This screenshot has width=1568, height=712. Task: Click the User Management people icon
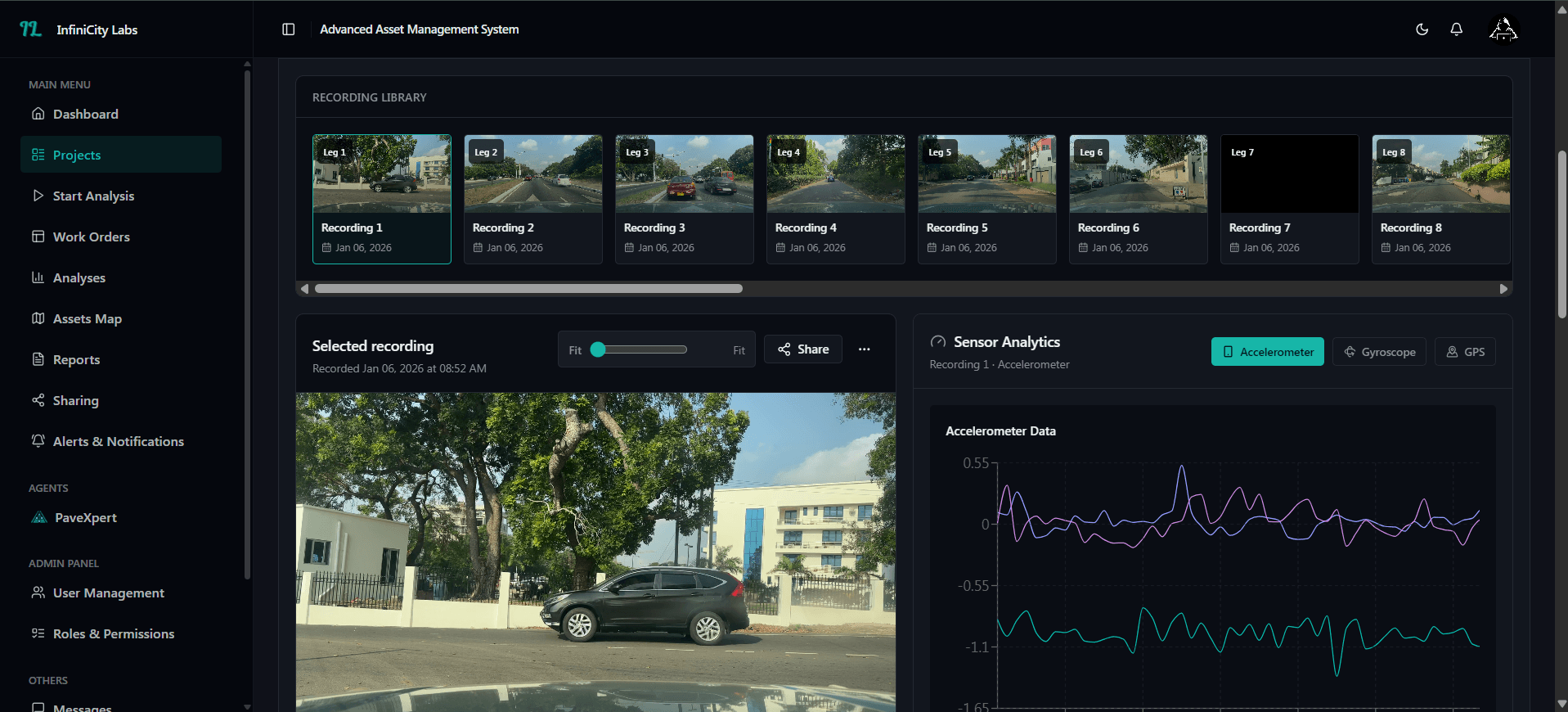click(38, 593)
